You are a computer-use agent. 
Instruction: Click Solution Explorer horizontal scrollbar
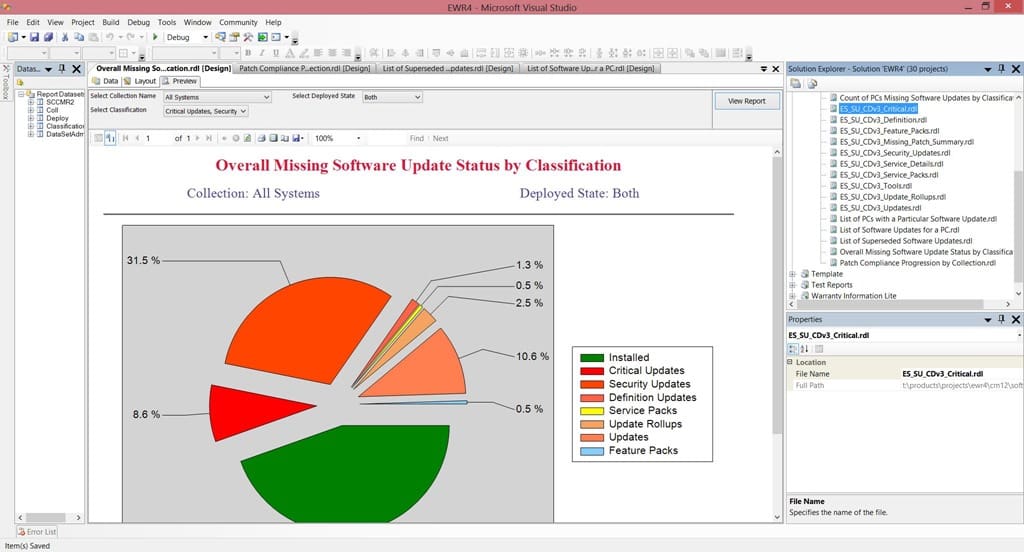click(890, 304)
